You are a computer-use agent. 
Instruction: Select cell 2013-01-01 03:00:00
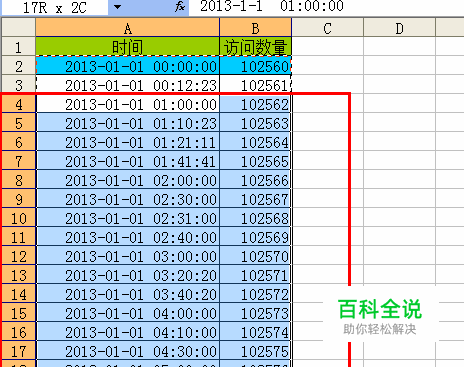point(128,256)
